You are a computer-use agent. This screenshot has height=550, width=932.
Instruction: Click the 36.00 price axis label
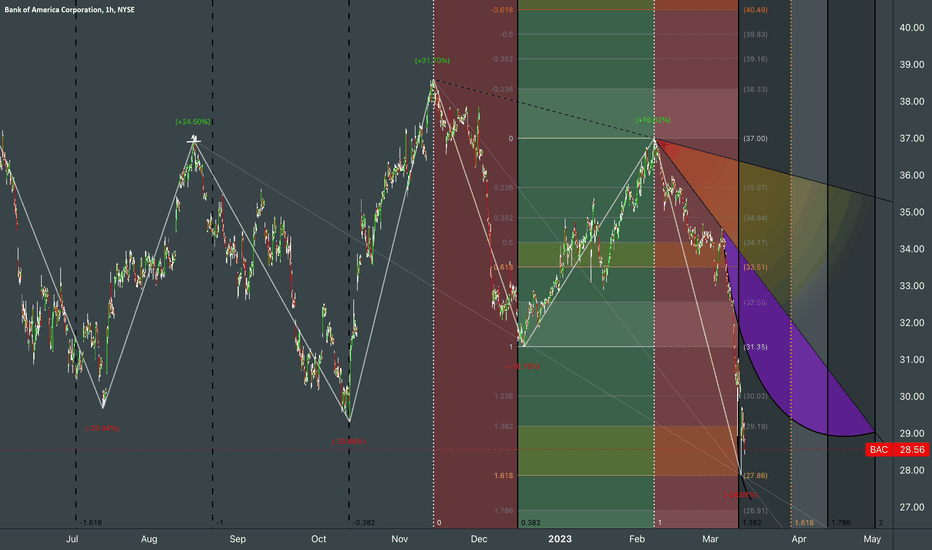coord(911,175)
